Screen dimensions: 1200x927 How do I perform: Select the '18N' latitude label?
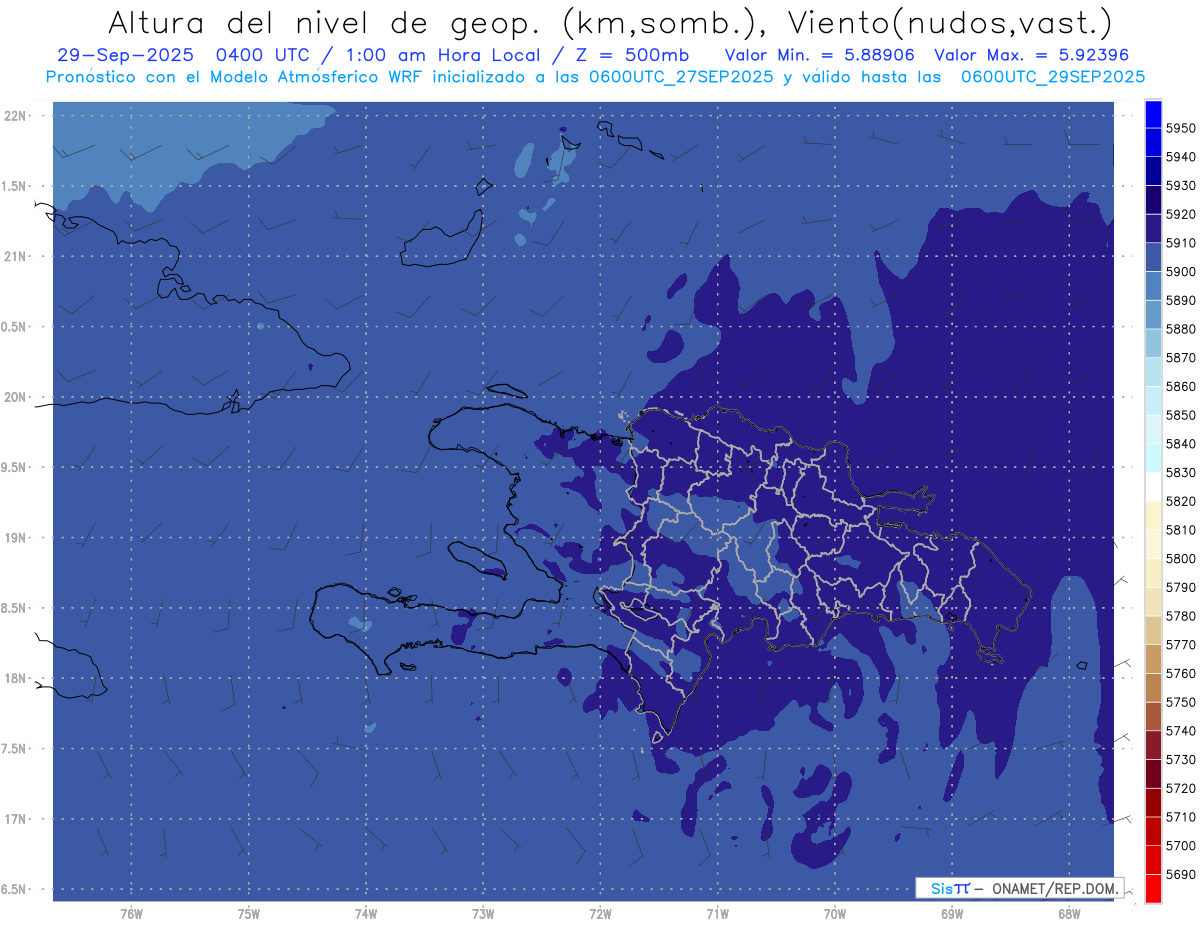[15, 678]
